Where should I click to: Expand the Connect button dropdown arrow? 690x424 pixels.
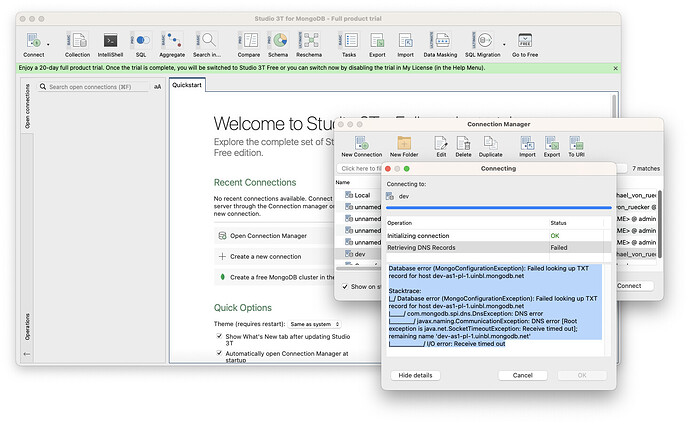pos(48,42)
